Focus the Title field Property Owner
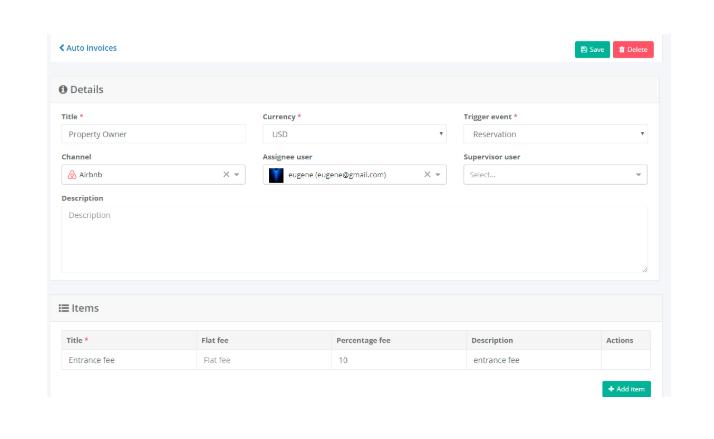 point(153,134)
